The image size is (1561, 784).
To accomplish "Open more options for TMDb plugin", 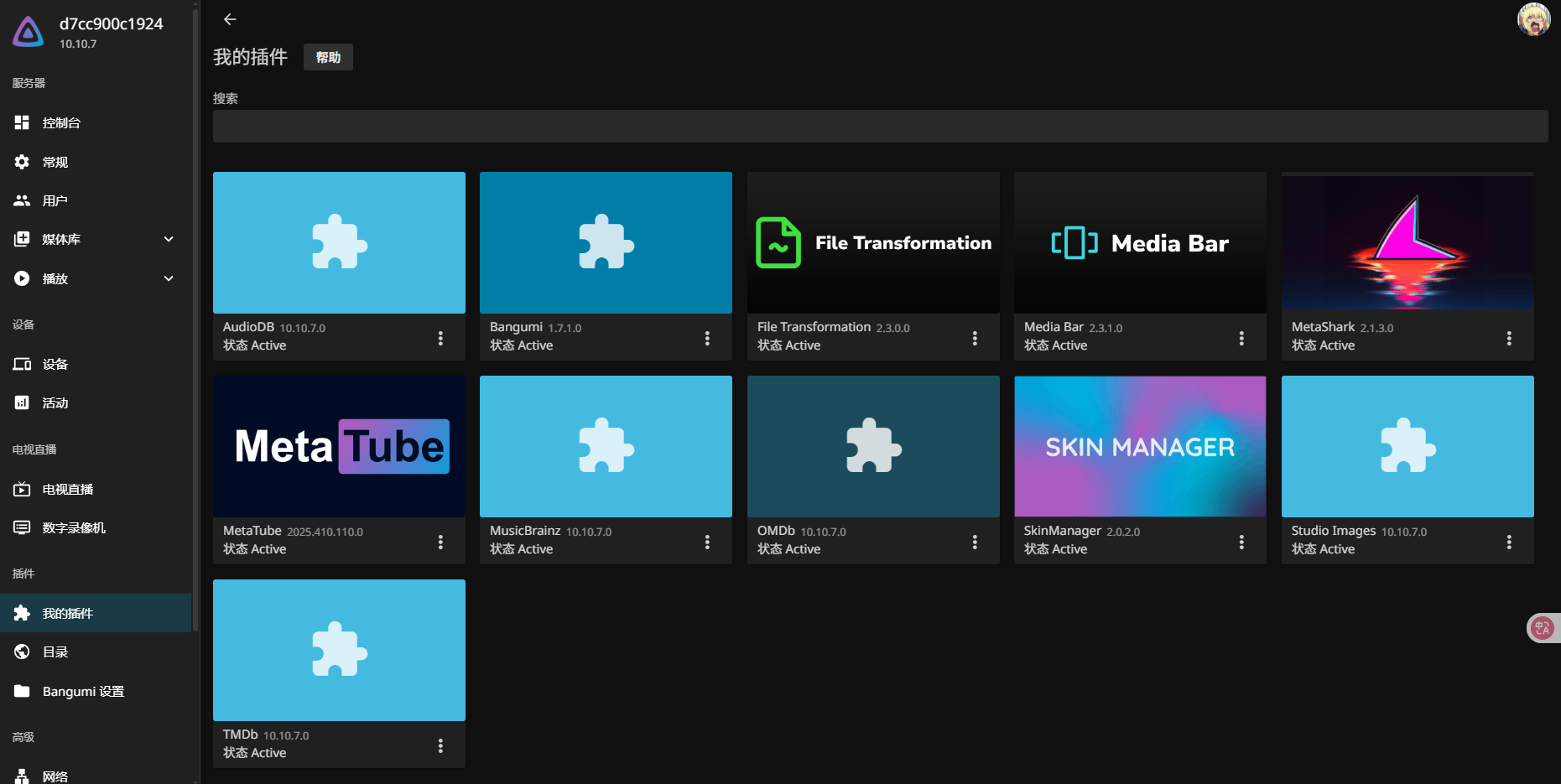I will click(x=440, y=745).
